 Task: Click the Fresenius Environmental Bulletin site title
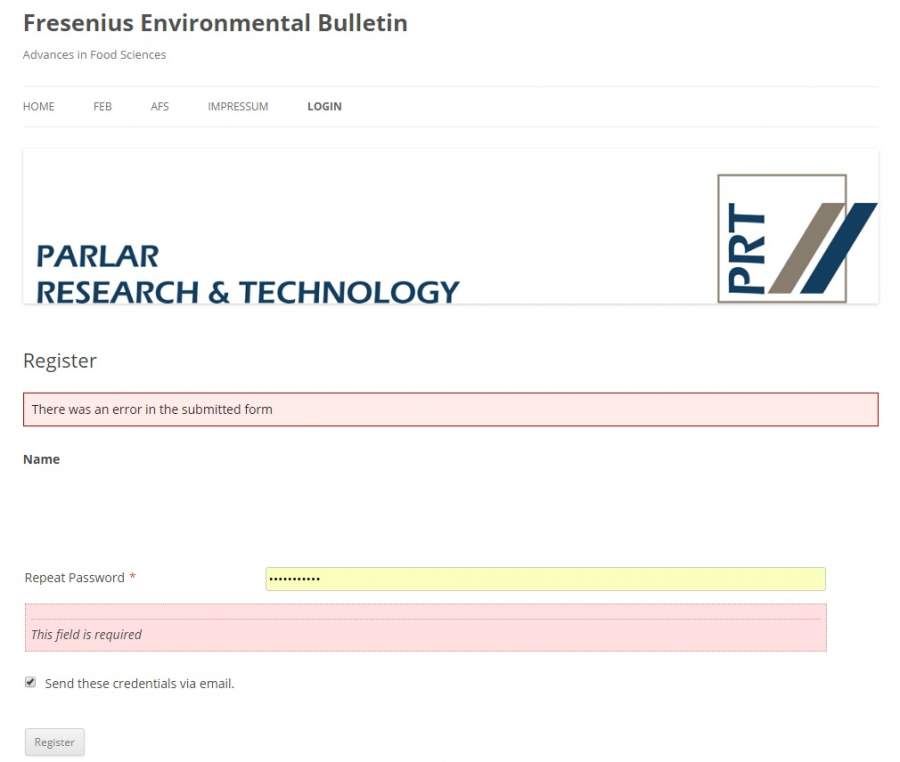tap(215, 23)
